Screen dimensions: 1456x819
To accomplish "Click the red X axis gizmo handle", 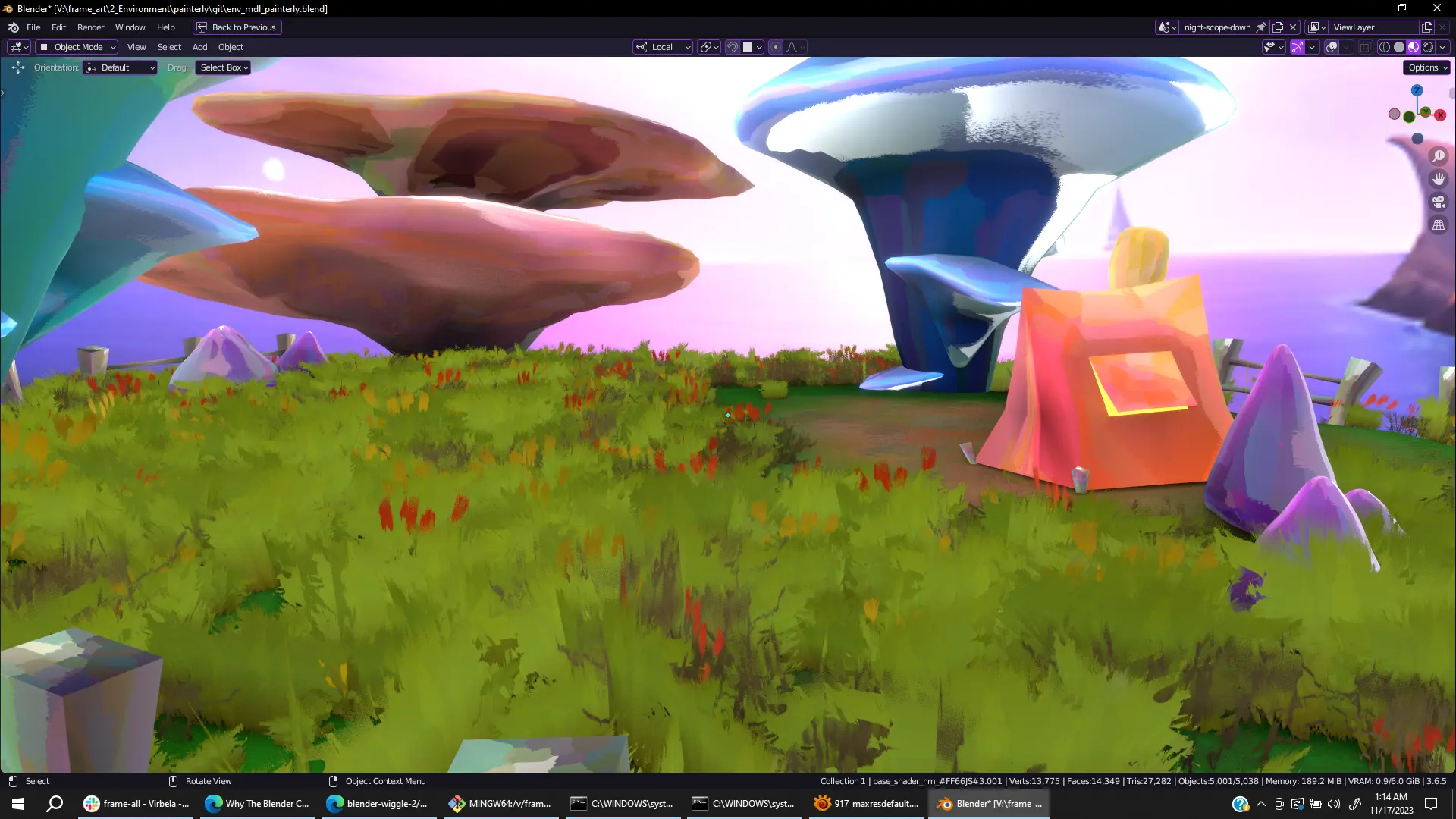I will tap(1440, 115).
